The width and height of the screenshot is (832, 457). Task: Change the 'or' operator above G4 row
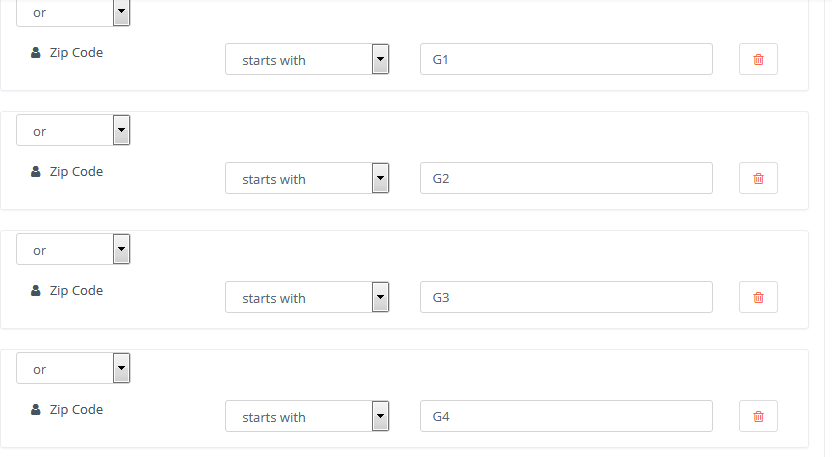tap(73, 368)
